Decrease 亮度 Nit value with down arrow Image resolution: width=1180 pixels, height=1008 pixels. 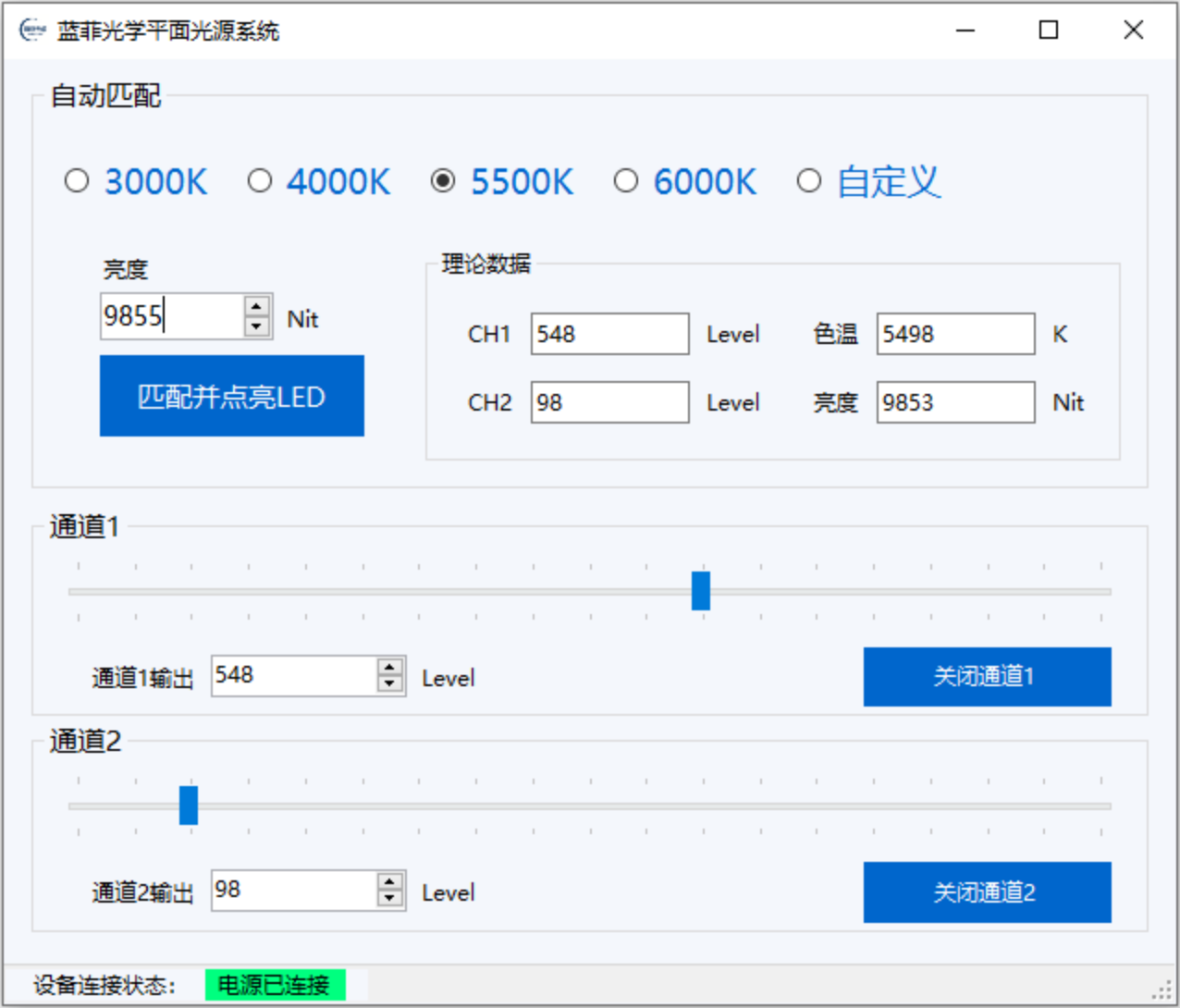(x=257, y=326)
